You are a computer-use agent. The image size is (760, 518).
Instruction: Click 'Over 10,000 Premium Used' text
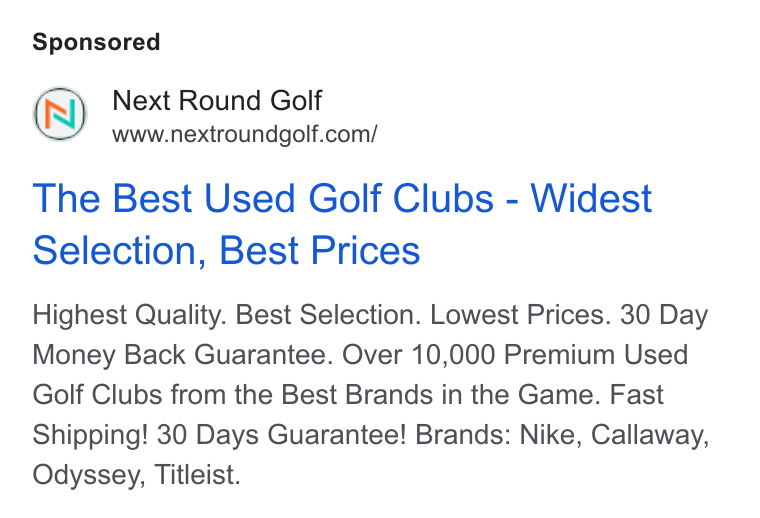(515, 355)
